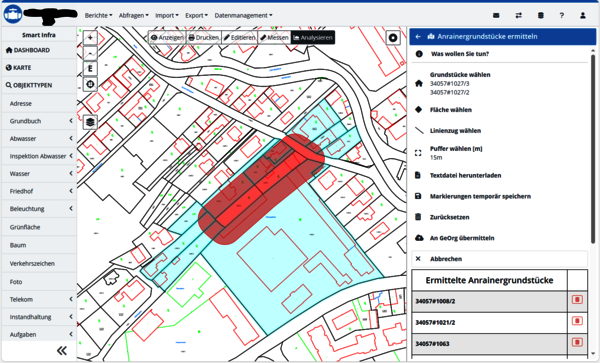This screenshot has width=600, height=363.
Task: Go back using the panel back arrow
Action: pos(418,36)
